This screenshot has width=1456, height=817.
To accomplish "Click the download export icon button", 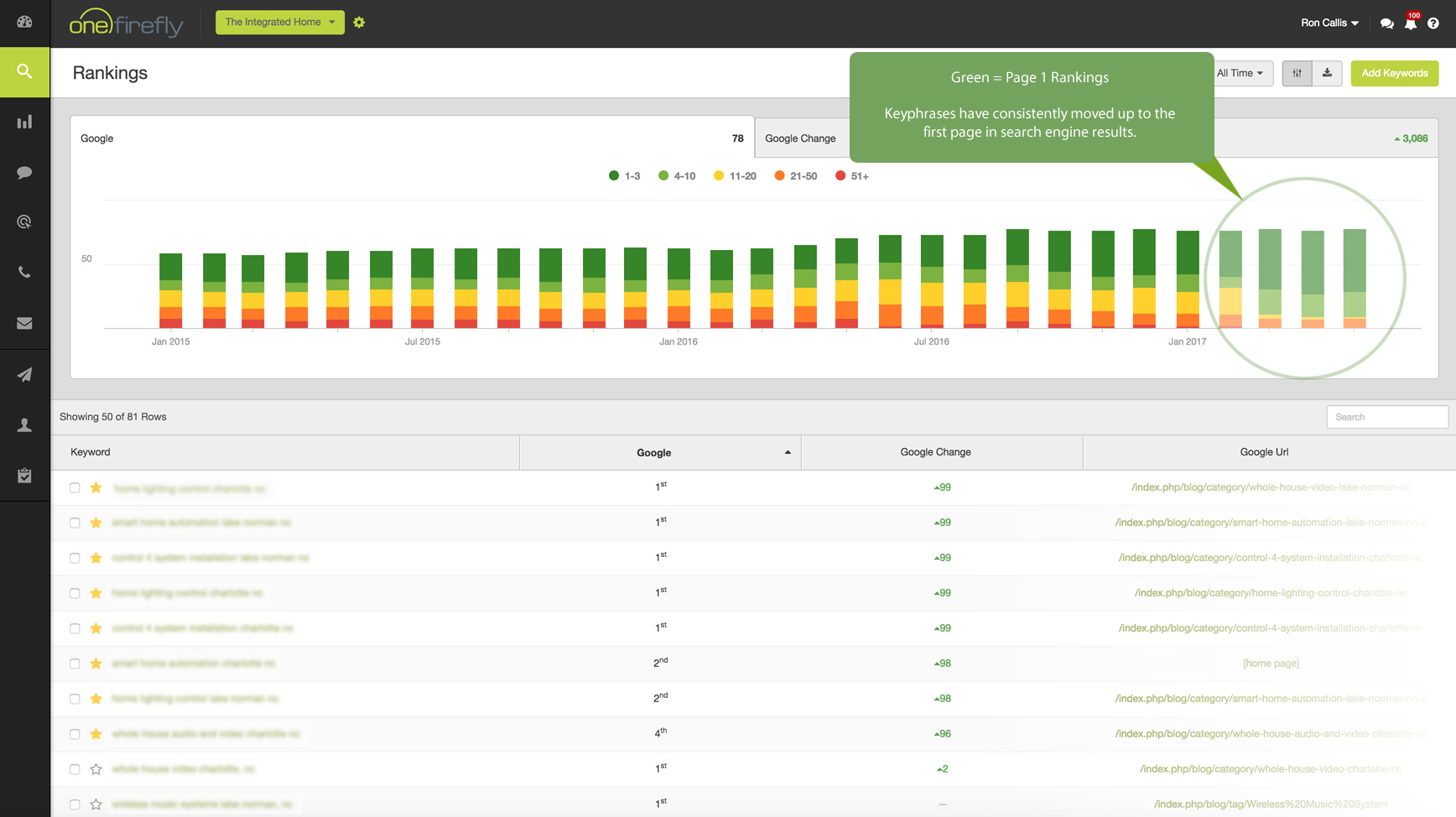I will click(x=1327, y=74).
